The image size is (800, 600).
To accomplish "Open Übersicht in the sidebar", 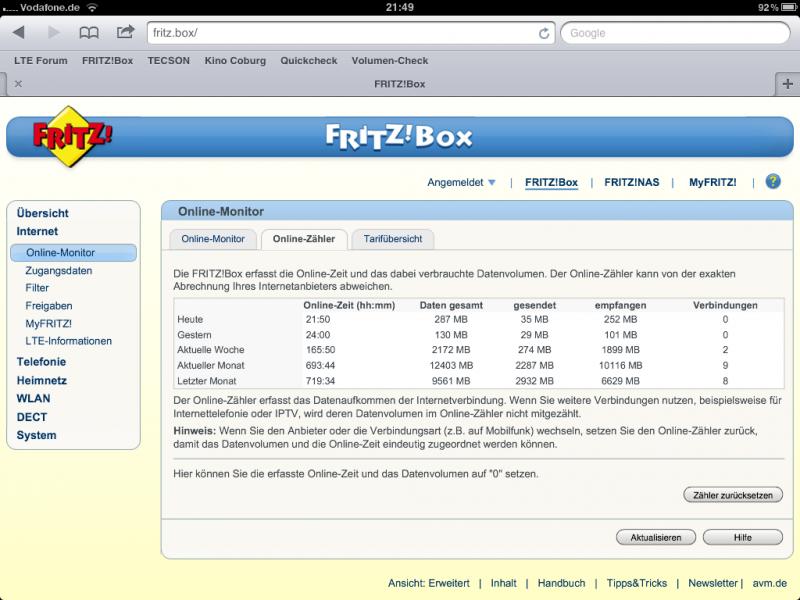I will [x=42, y=213].
